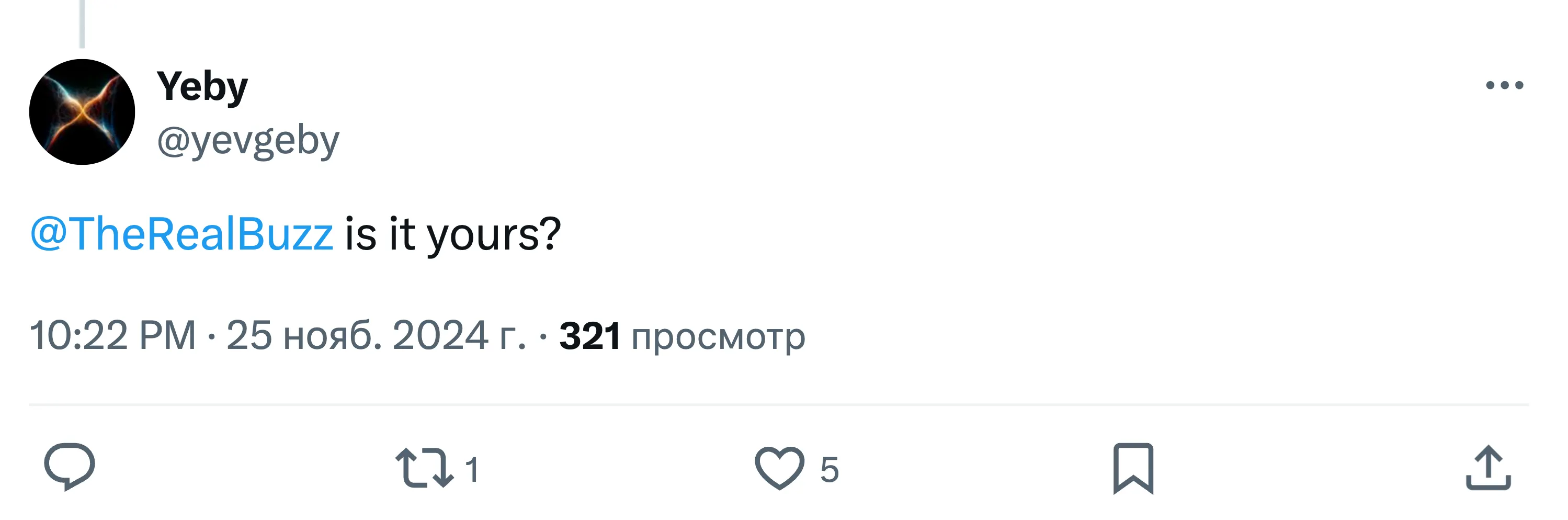Click the 10:22 PM timestamp
This screenshot has height=520, width=1568.
(112, 335)
